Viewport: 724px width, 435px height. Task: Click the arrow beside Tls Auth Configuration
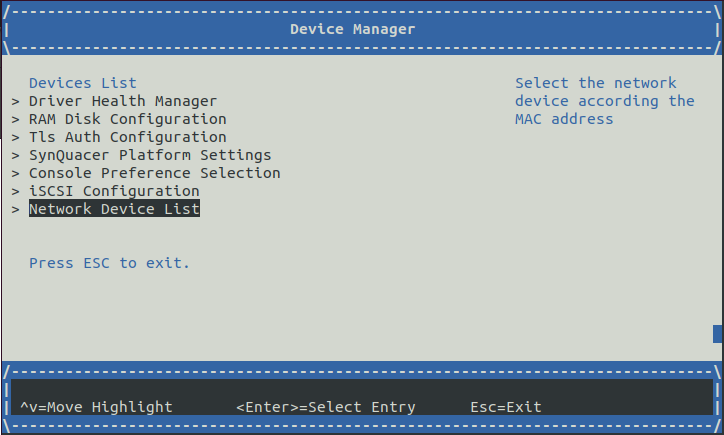pos(16,138)
